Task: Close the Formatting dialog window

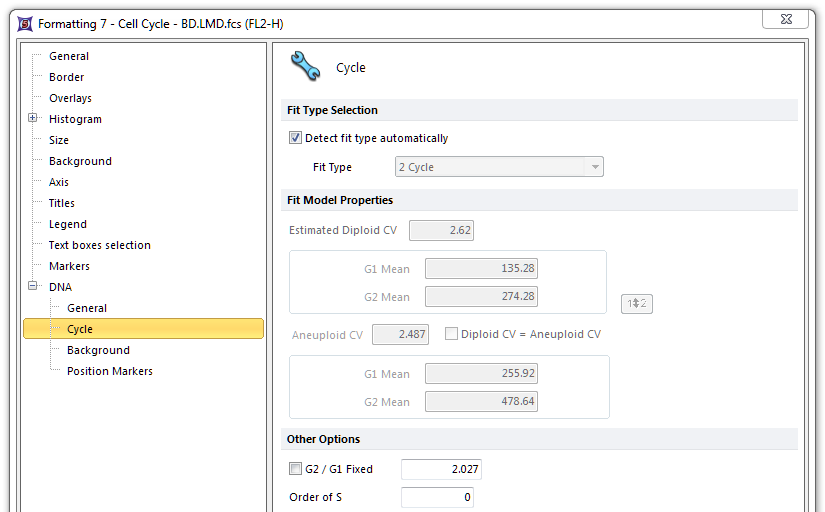Action: pos(785,21)
